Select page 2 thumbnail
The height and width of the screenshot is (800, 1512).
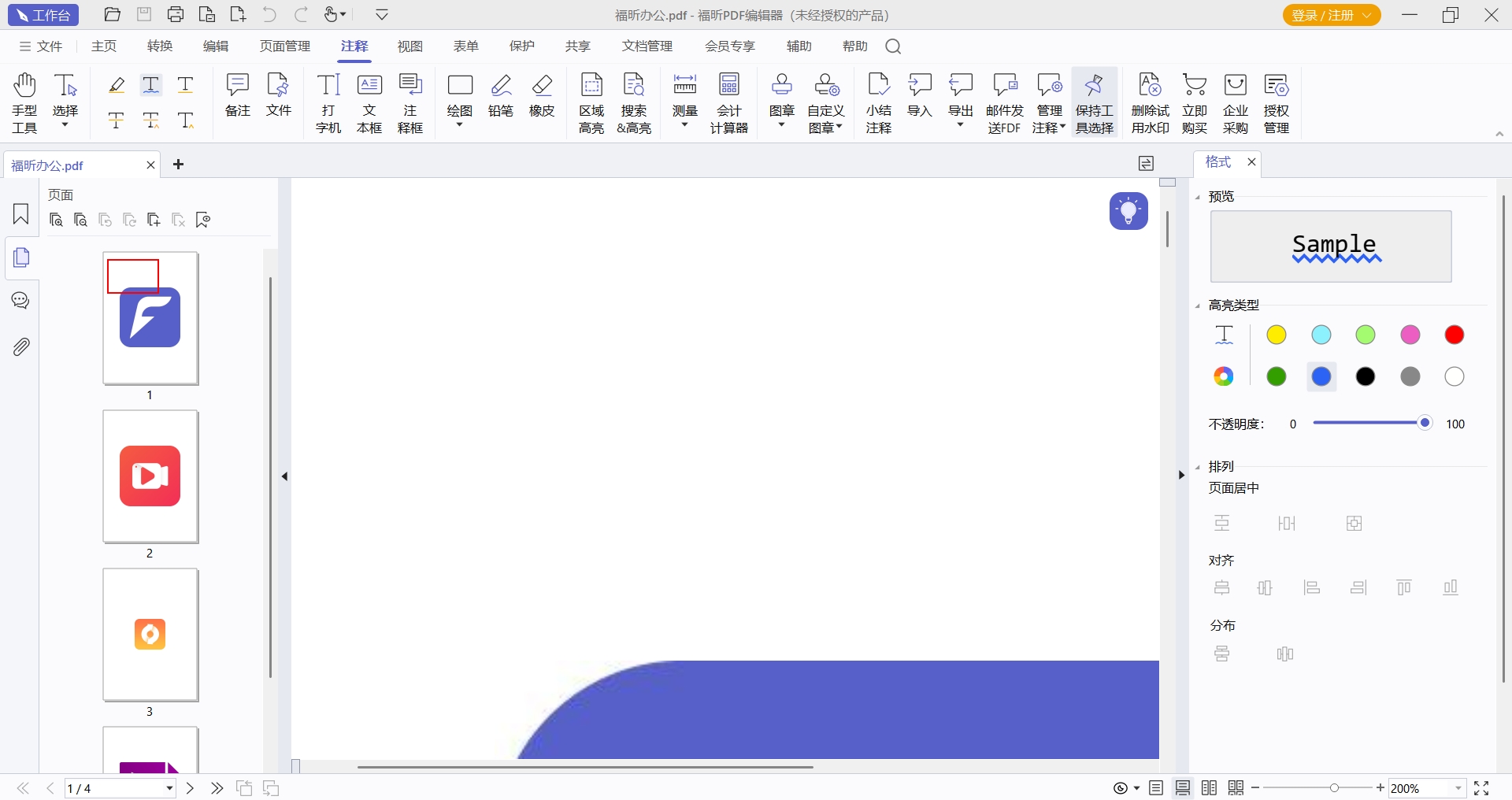pos(150,476)
